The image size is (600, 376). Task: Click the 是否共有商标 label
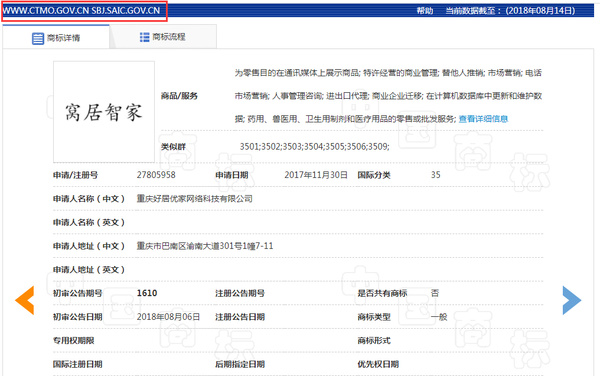(382, 293)
